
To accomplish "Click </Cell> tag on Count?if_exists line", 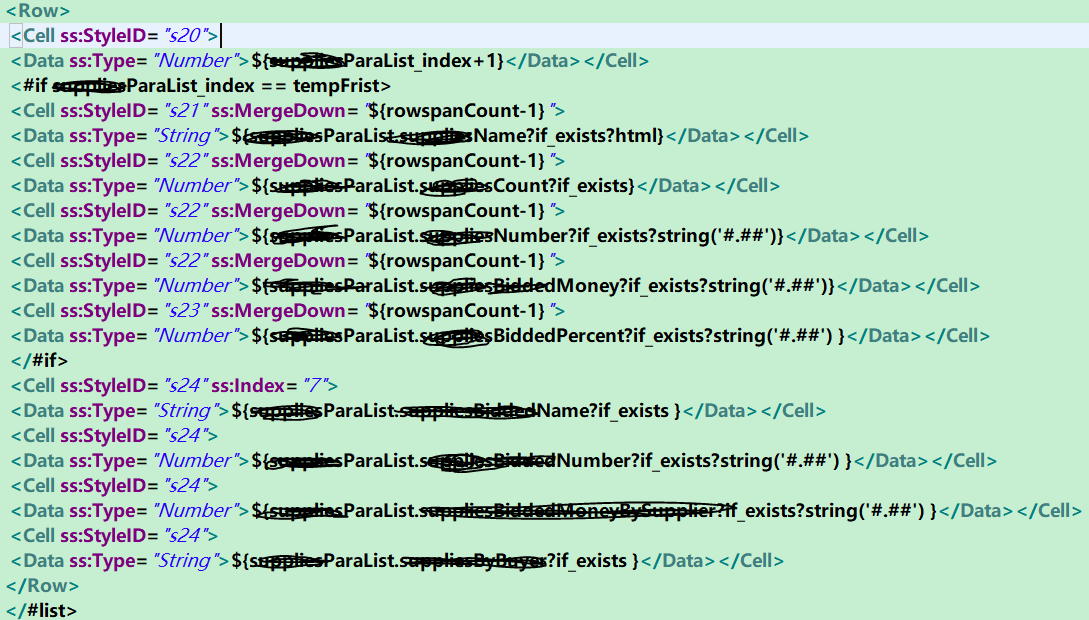I will 747,186.
